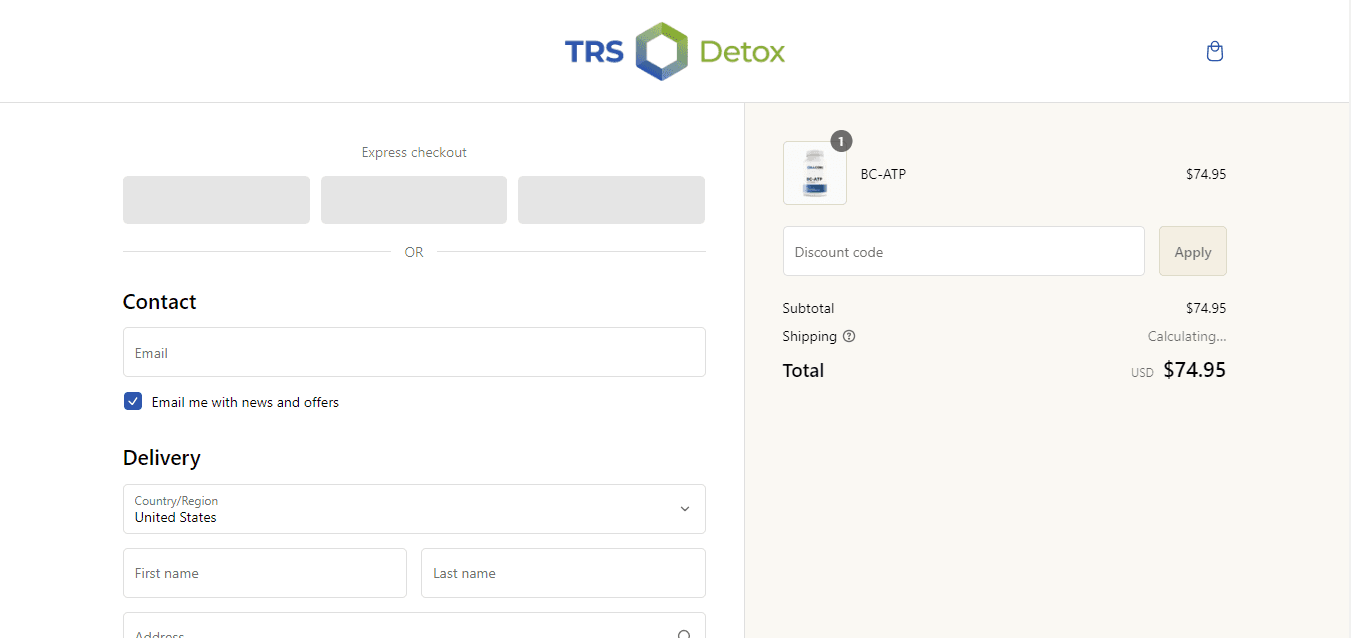Select the middle express checkout button
Viewport: 1351px width, 638px height.
pyautogui.click(x=414, y=200)
